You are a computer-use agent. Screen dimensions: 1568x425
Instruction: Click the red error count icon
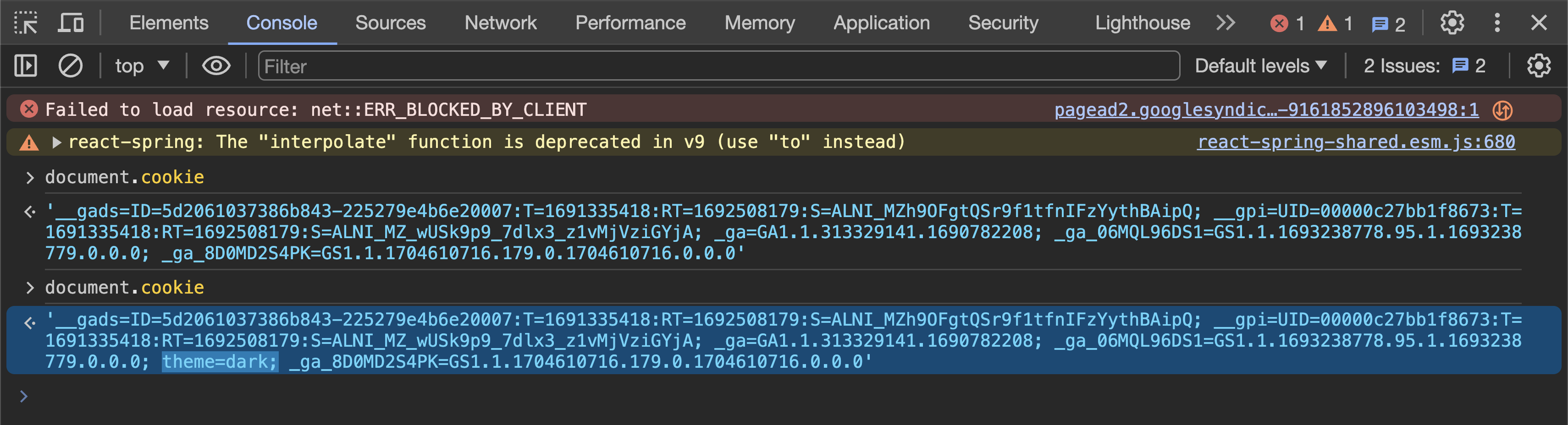(1280, 24)
